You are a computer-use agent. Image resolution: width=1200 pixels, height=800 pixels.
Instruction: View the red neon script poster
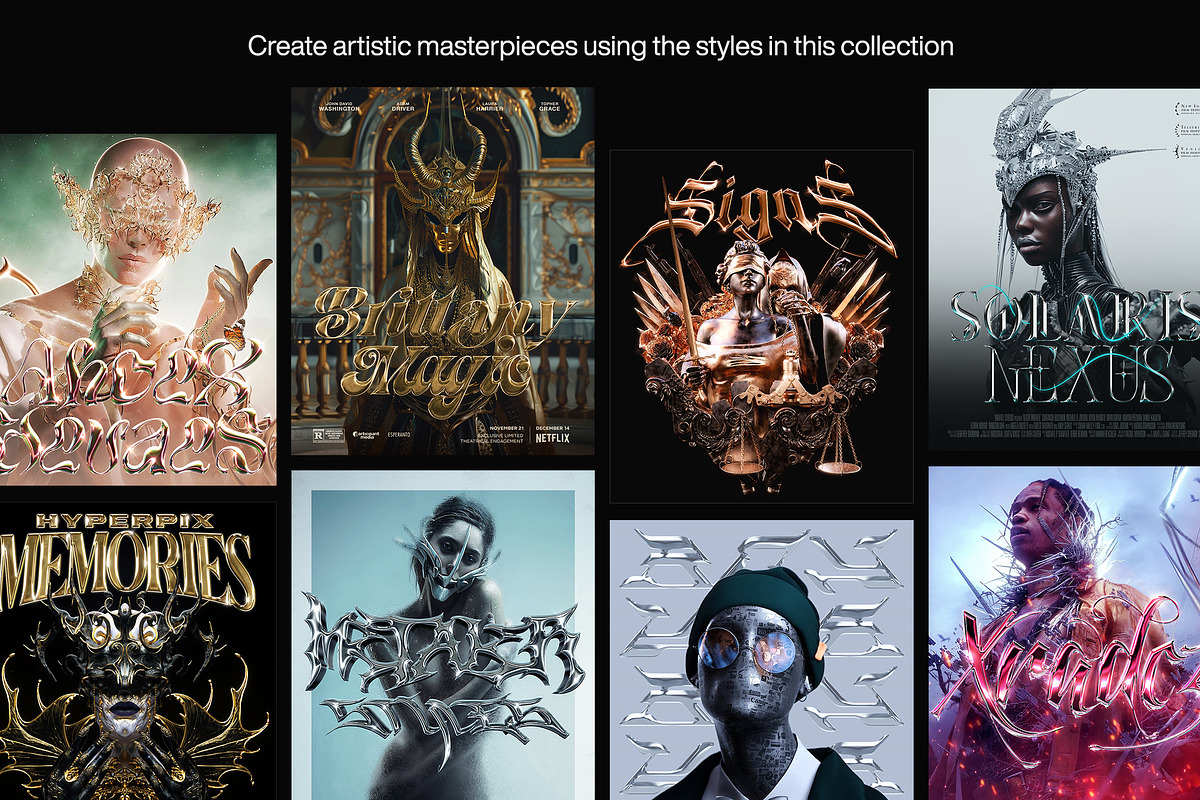1064,633
